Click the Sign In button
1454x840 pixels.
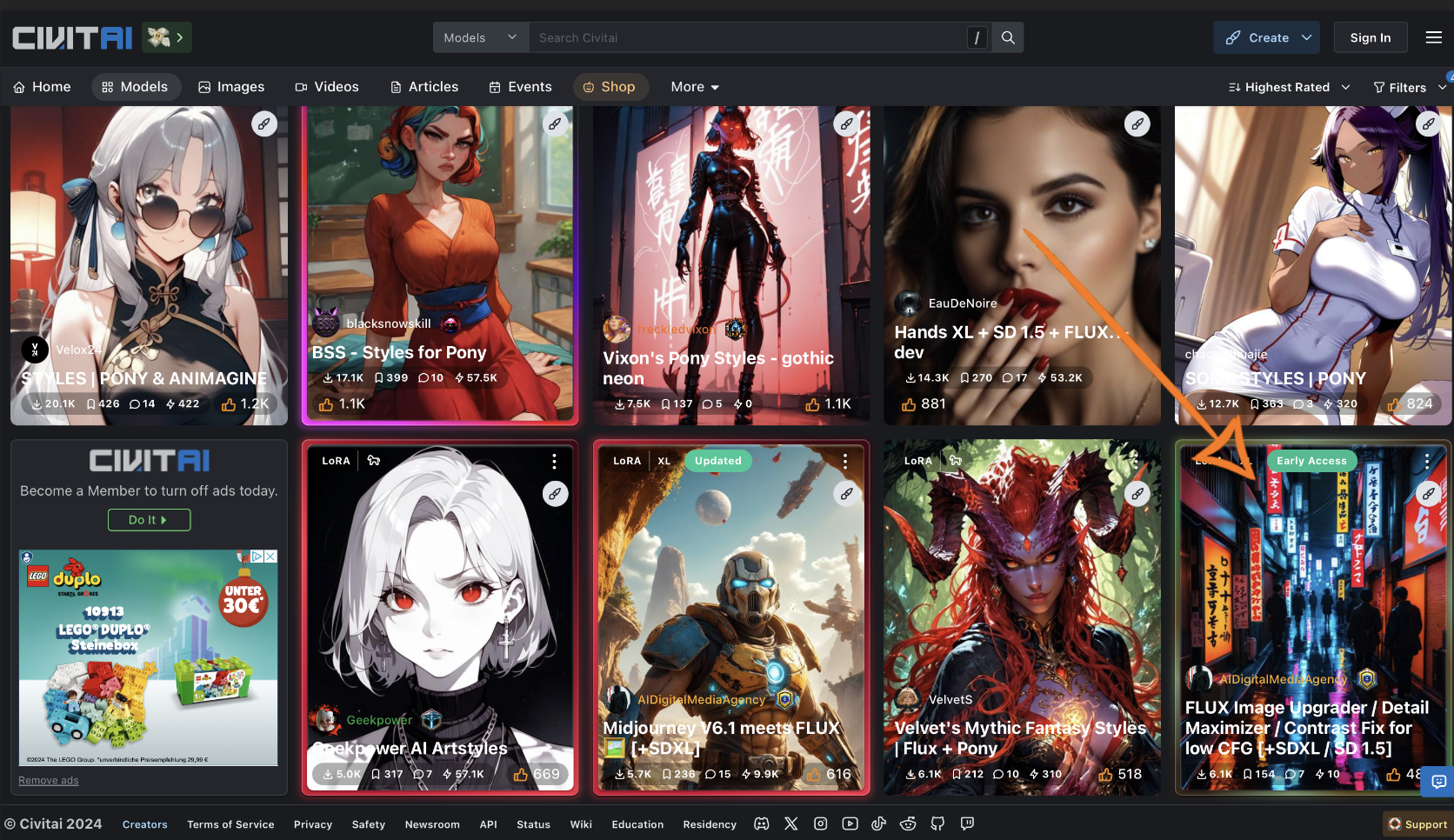tap(1370, 37)
